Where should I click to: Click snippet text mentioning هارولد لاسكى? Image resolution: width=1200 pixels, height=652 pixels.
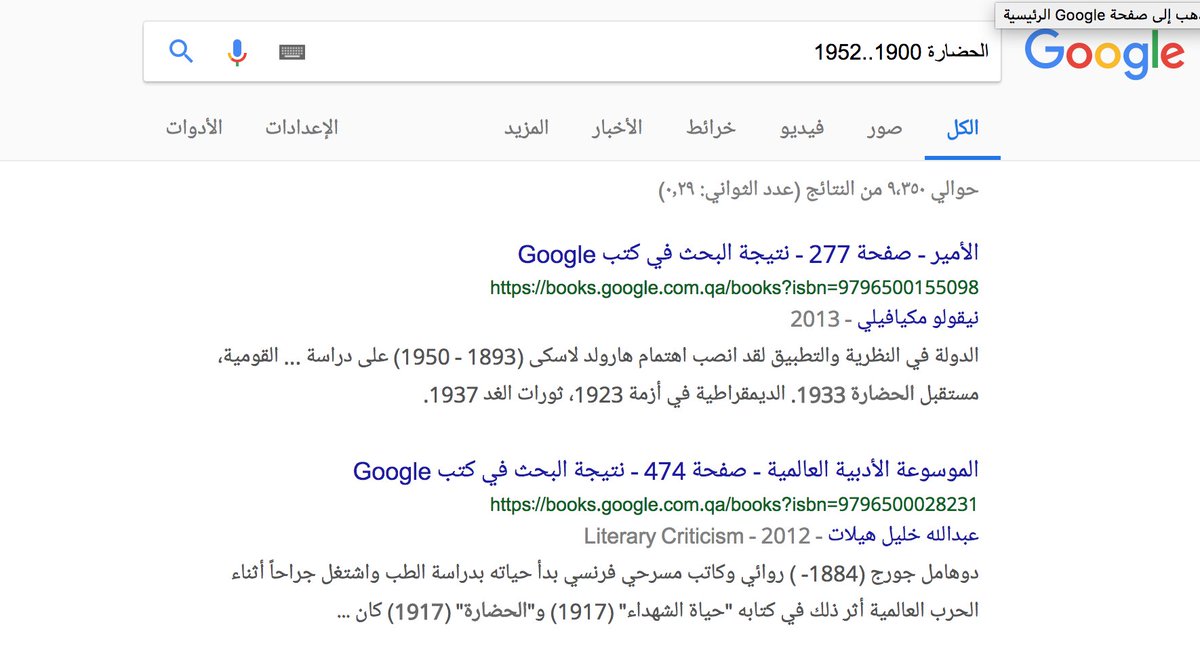598,357
